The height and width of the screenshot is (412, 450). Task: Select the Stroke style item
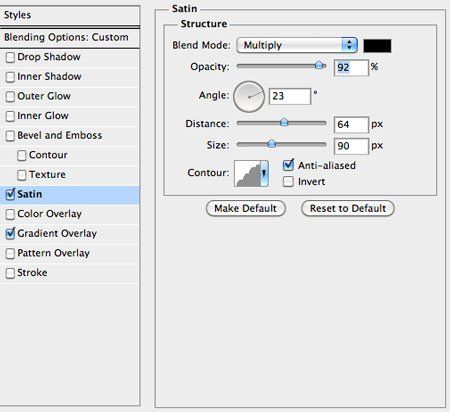pos(70,273)
